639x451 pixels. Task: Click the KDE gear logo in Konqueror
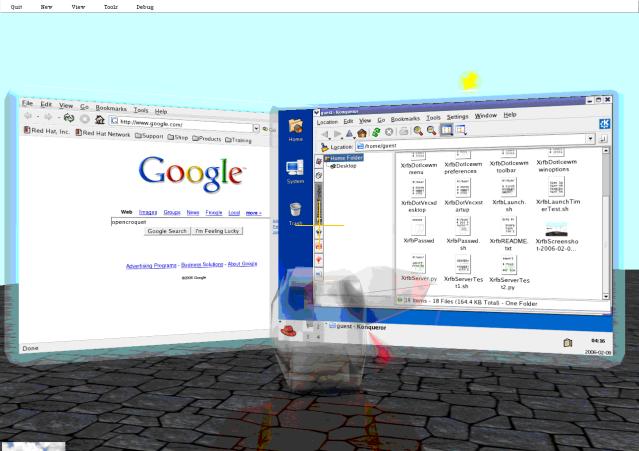tap(604, 123)
